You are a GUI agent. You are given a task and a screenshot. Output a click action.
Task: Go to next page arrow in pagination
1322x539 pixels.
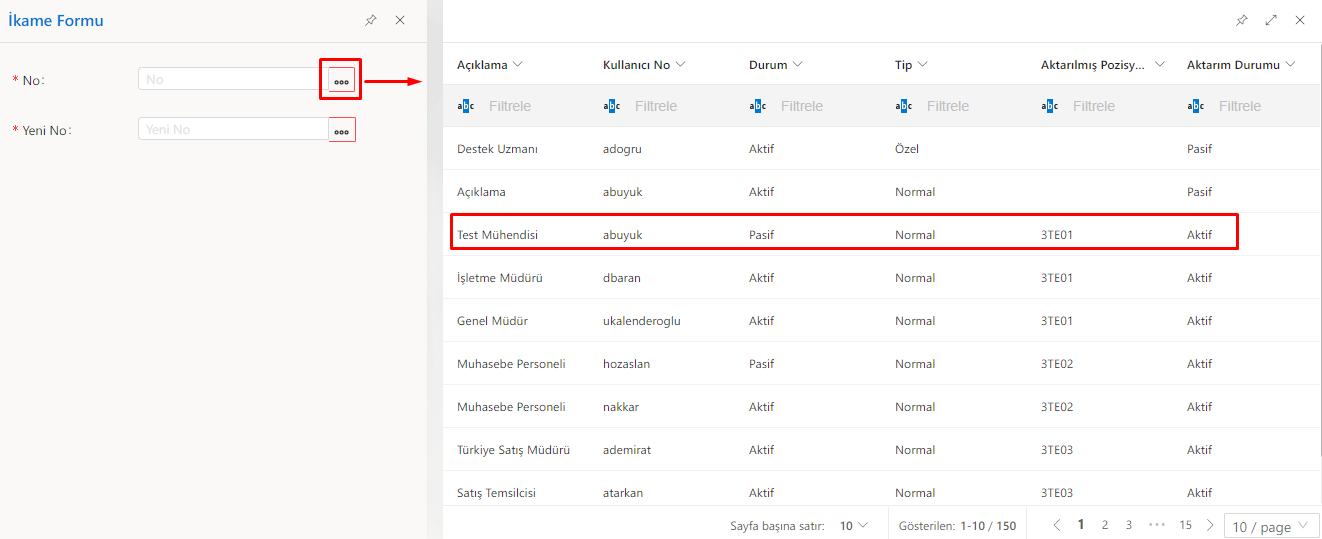pos(1210,525)
